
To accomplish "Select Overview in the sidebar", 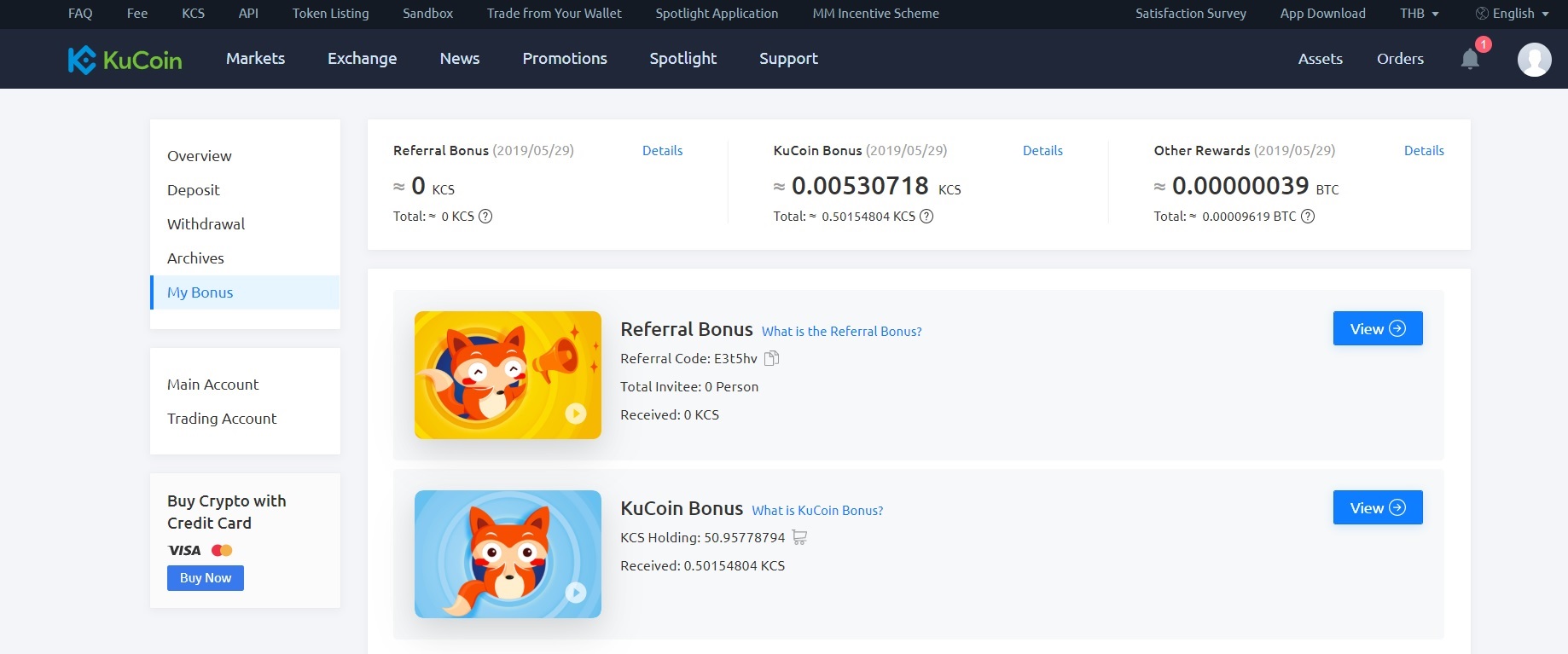I will click(x=245, y=156).
